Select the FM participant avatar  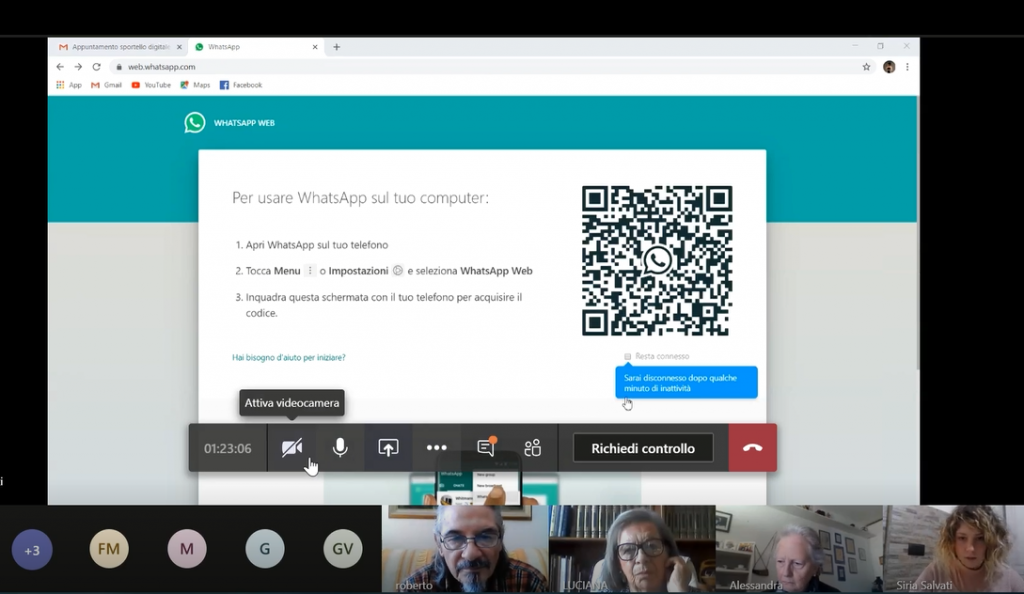pos(109,549)
